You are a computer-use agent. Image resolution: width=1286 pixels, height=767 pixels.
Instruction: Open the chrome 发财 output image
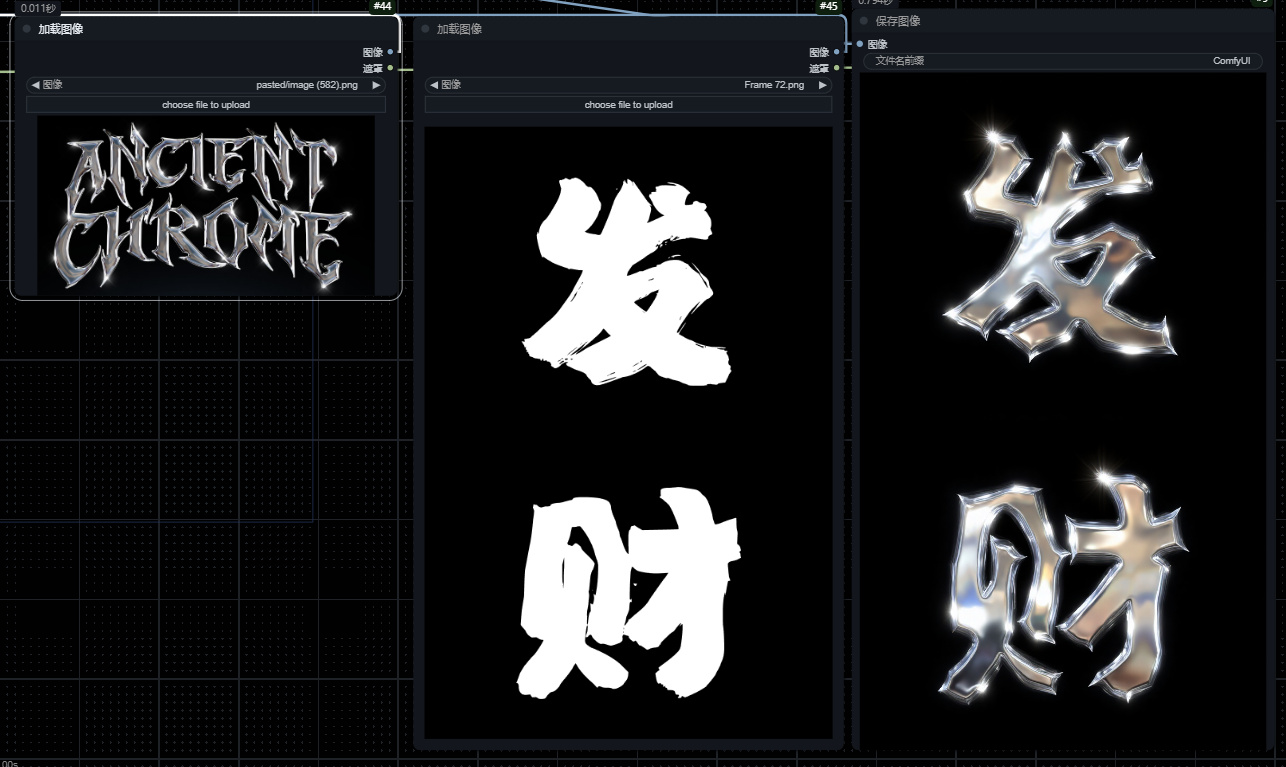1065,410
